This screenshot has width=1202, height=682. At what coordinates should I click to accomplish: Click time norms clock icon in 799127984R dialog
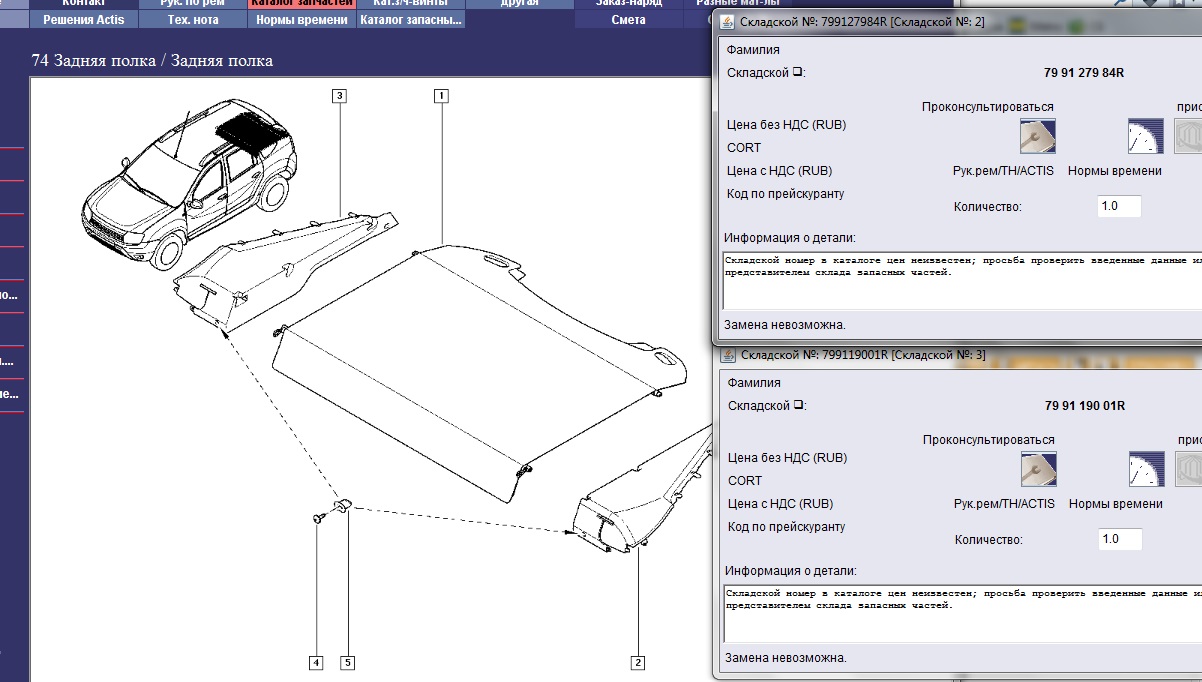(x=1145, y=136)
